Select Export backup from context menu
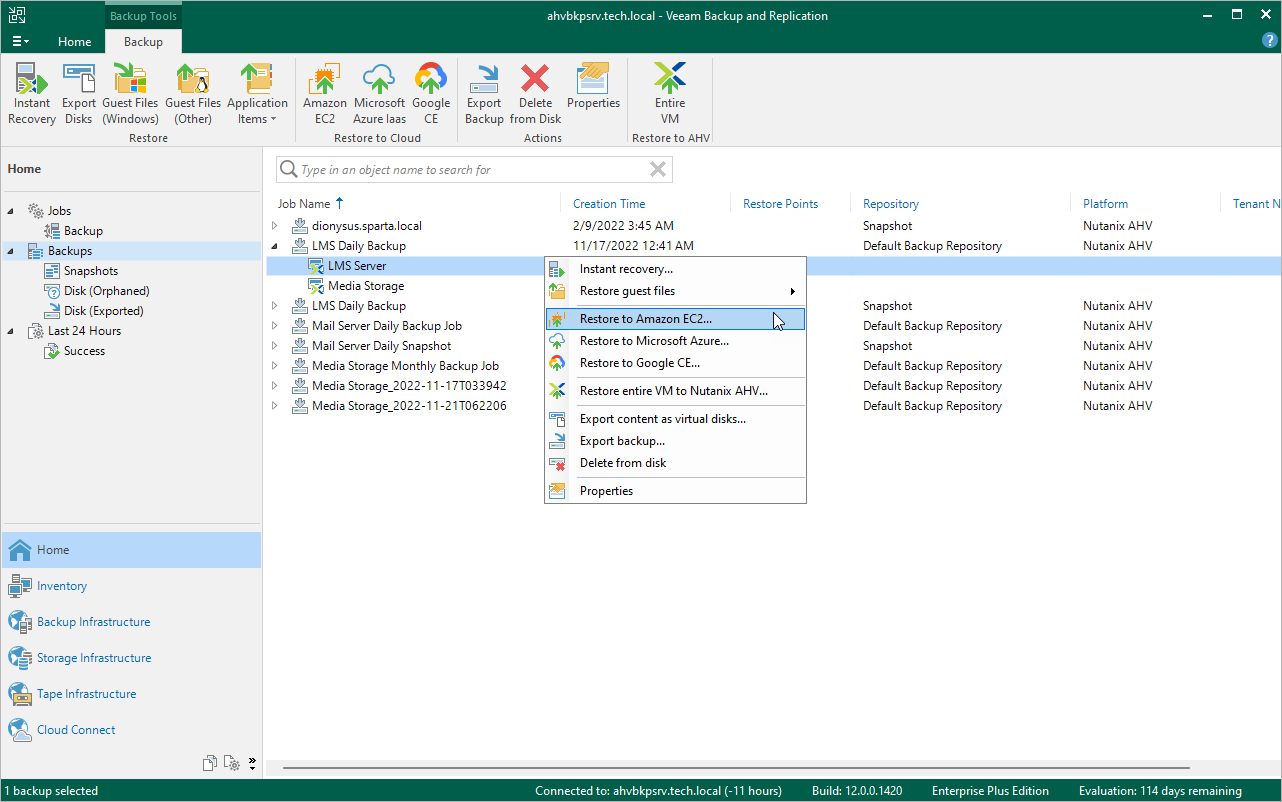This screenshot has width=1282, height=802. pyautogui.click(x=622, y=441)
